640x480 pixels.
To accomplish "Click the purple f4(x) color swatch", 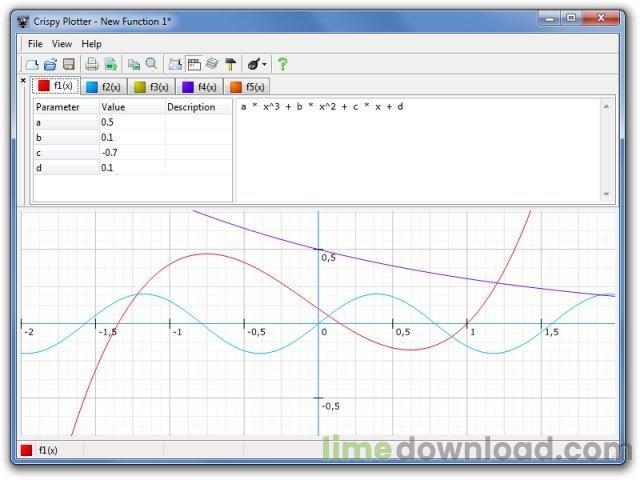I will coord(188,87).
